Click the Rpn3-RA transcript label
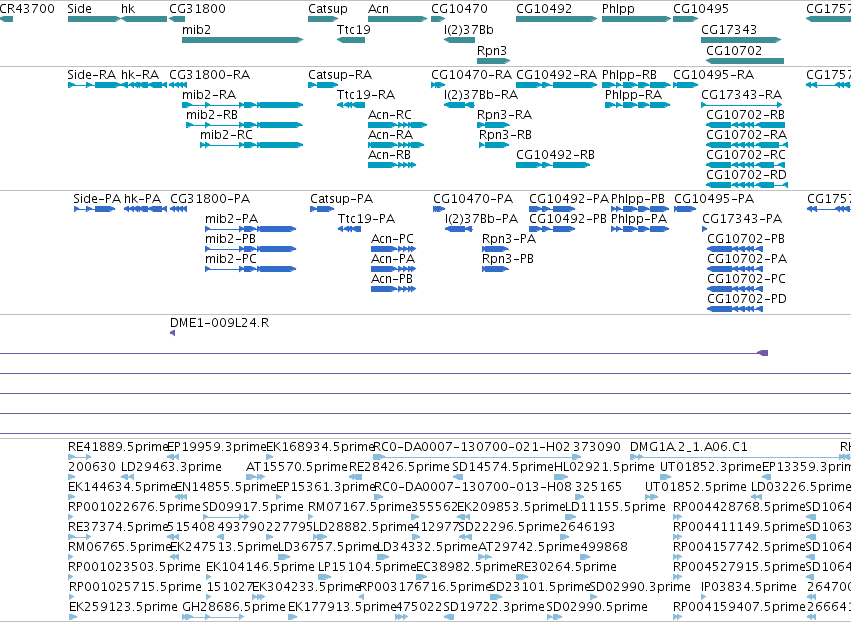Viewport: 851px width, 622px height. (x=504, y=115)
